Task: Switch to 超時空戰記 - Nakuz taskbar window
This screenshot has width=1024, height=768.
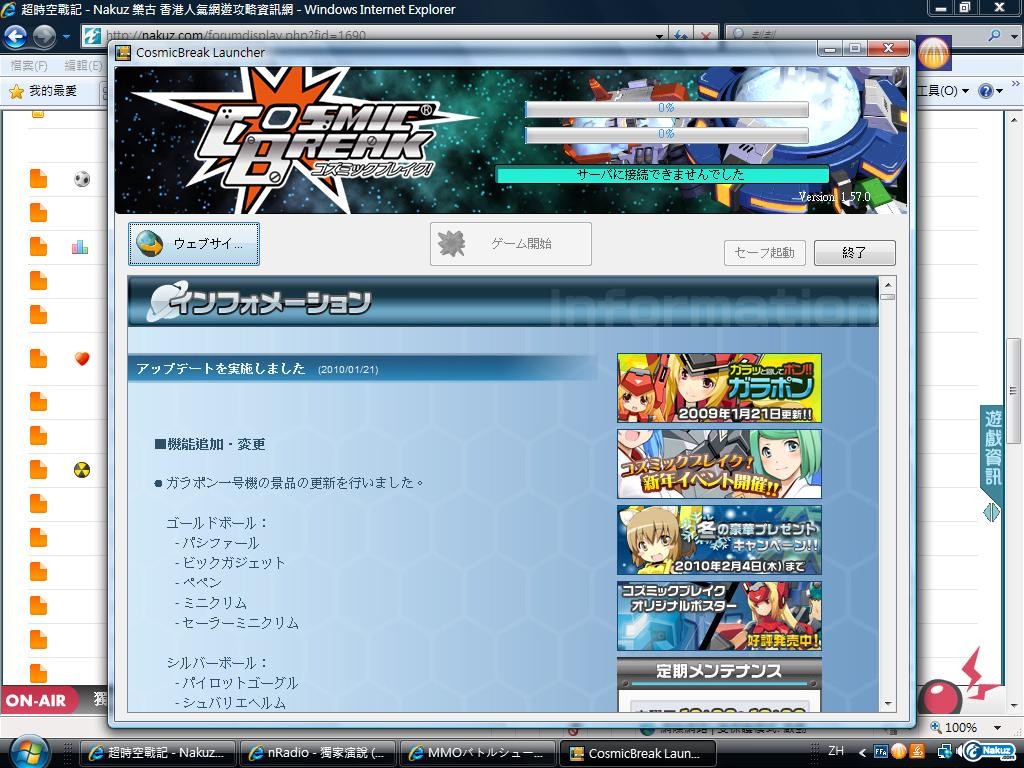Action: (x=158, y=753)
